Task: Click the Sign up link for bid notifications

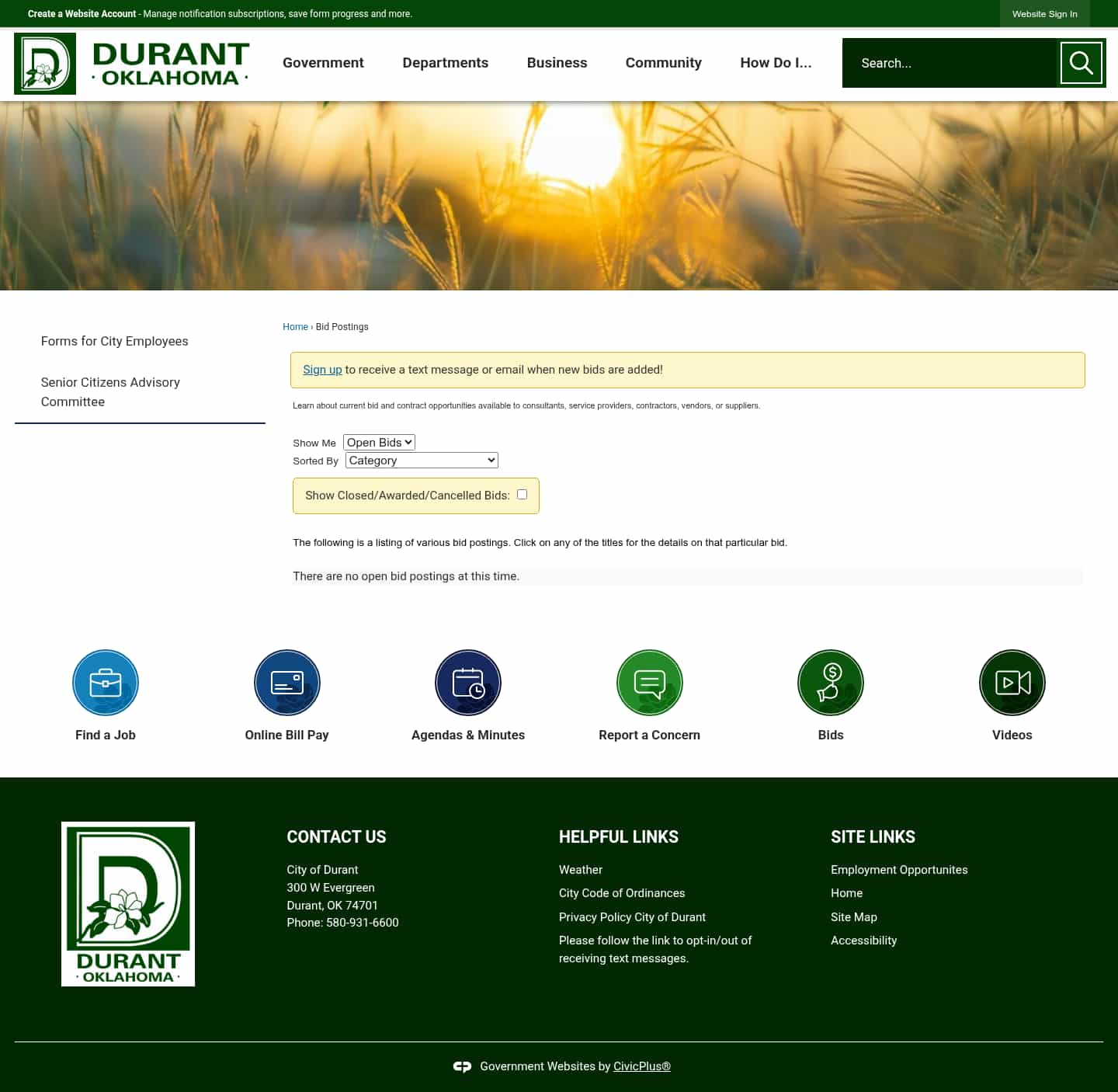Action: [x=322, y=370]
